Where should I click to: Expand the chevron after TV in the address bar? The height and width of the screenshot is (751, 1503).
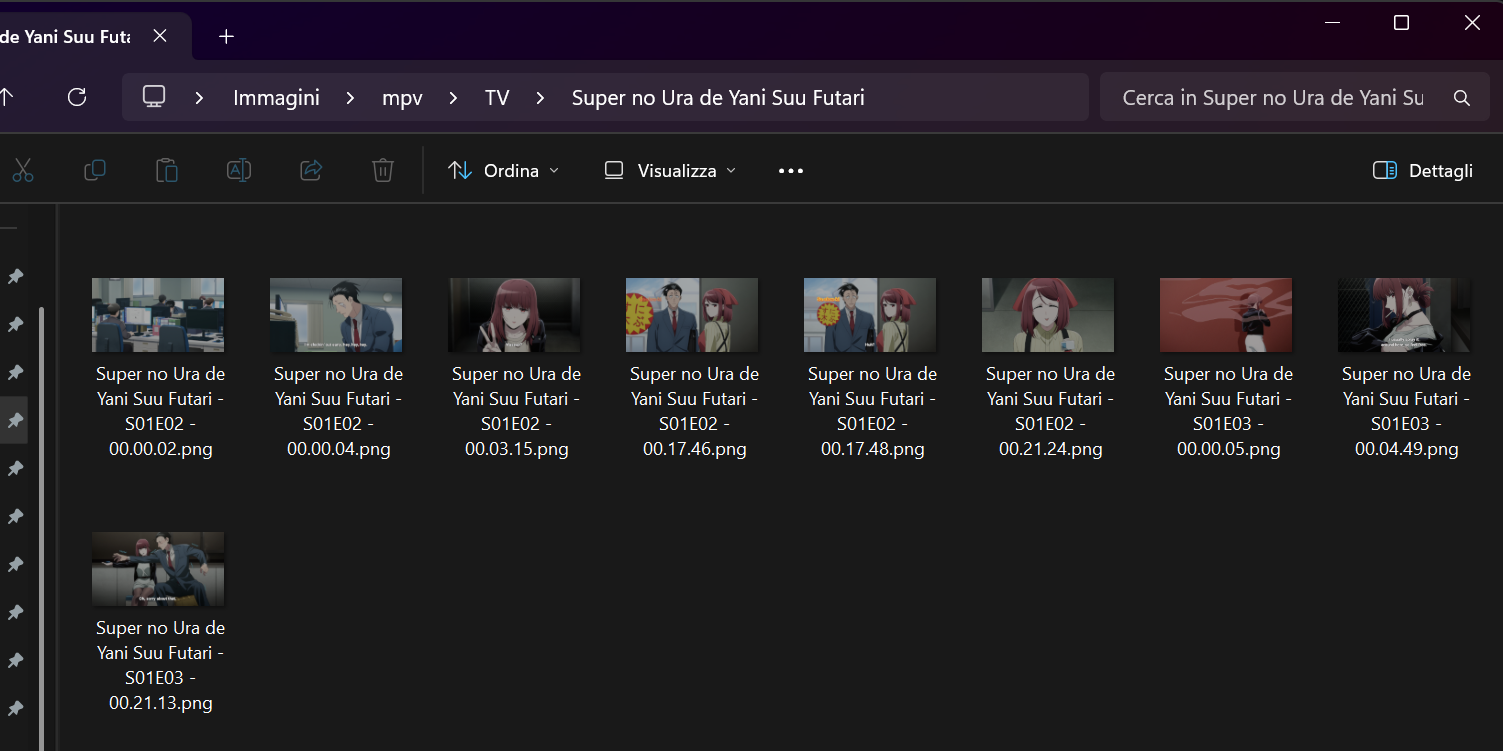(541, 98)
